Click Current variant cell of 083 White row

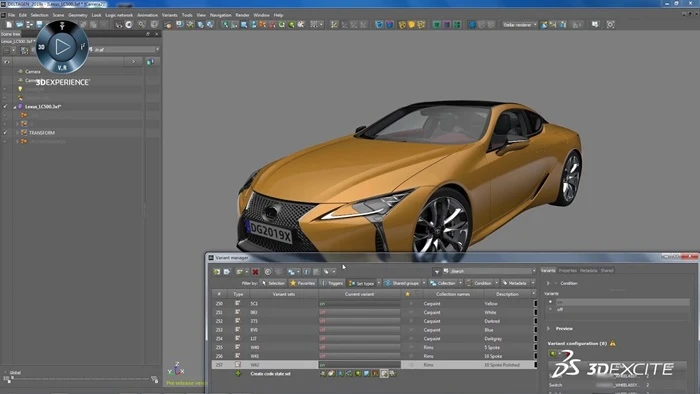click(359, 312)
